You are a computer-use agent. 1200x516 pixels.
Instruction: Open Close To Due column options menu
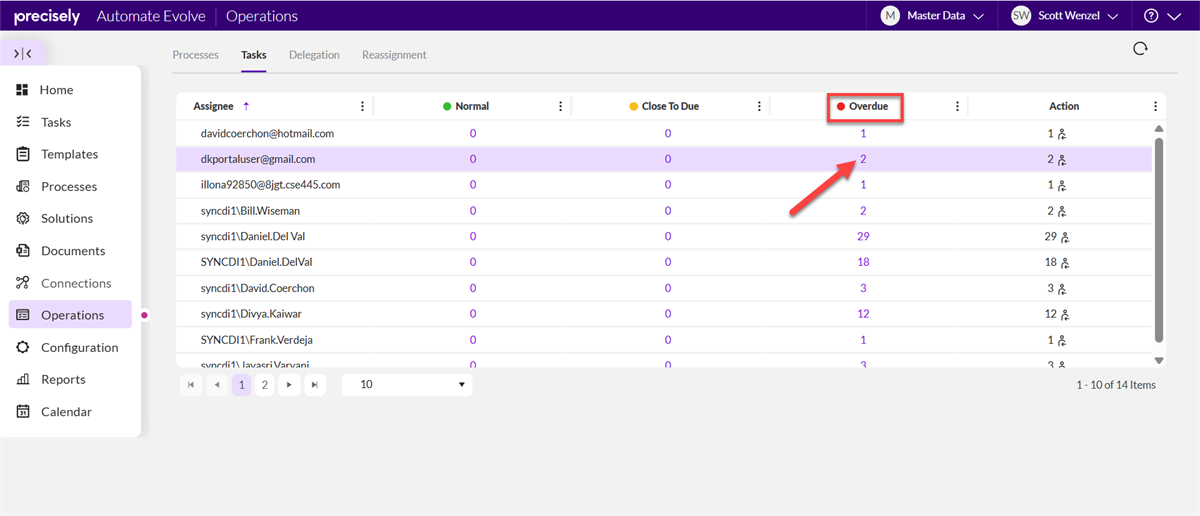tap(759, 106)
